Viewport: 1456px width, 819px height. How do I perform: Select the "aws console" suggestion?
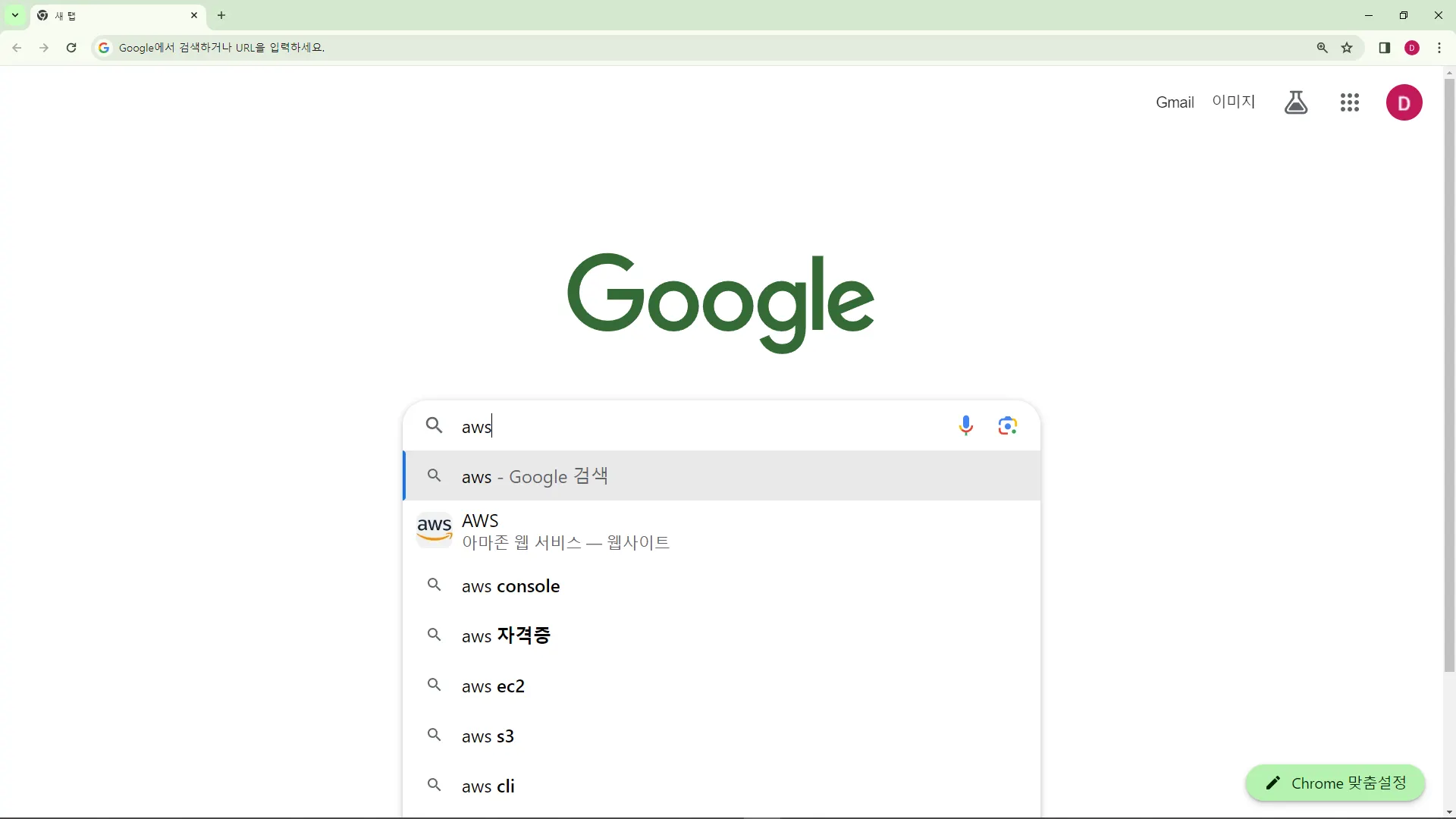pos(510,586)
